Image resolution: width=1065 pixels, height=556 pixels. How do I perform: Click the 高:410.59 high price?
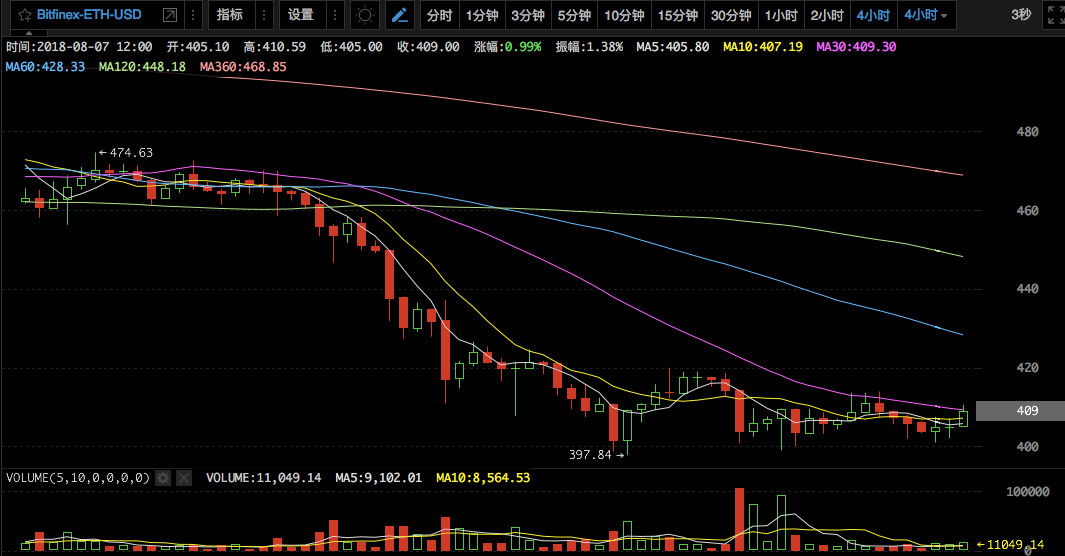pos(275,47)
